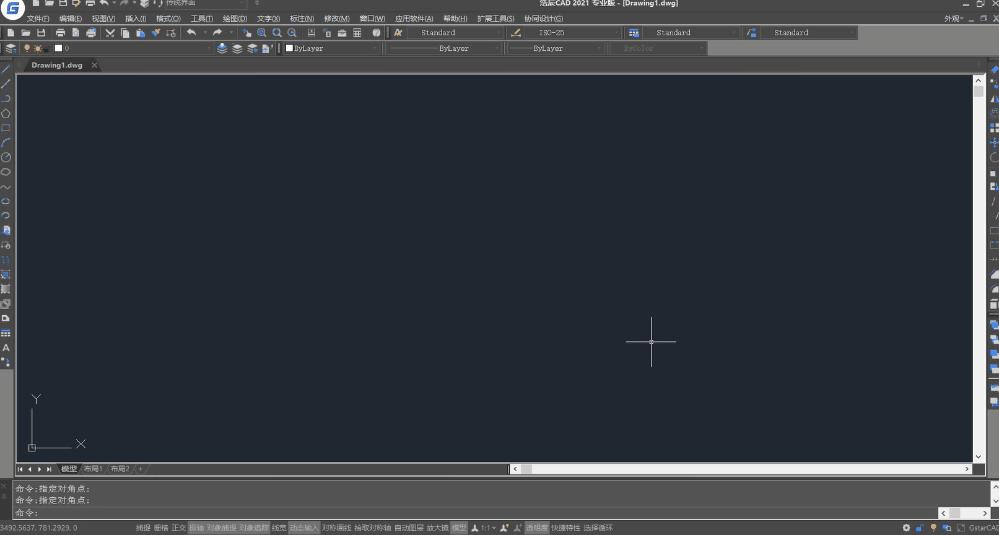Select the Polygon tool on left toolbar
Image resolution: width=999 pixels, height=535 pixels.
tap(6, 113)
